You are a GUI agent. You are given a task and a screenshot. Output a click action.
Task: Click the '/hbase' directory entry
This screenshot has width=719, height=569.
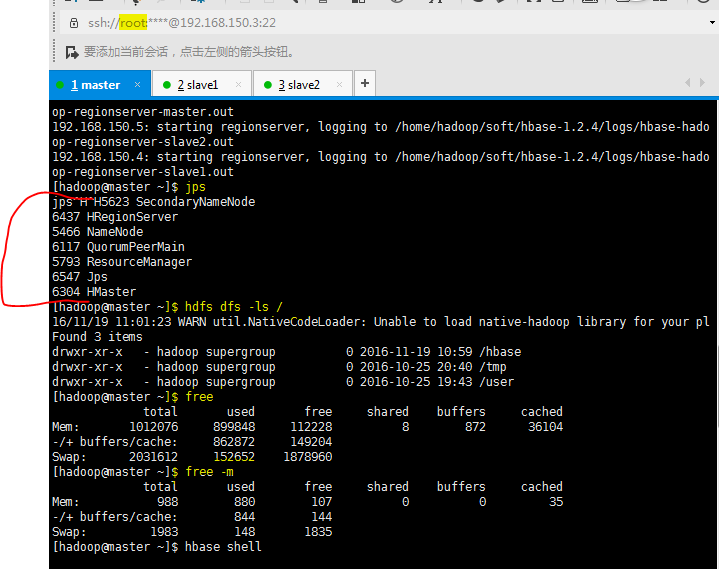(500, 352)
